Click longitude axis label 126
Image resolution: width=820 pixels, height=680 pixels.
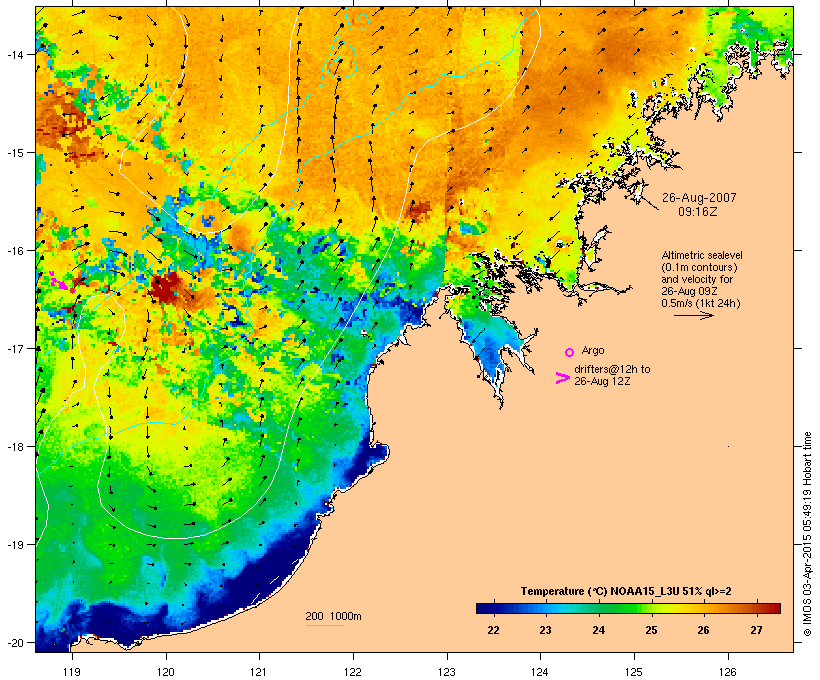(x=728, y=672)
